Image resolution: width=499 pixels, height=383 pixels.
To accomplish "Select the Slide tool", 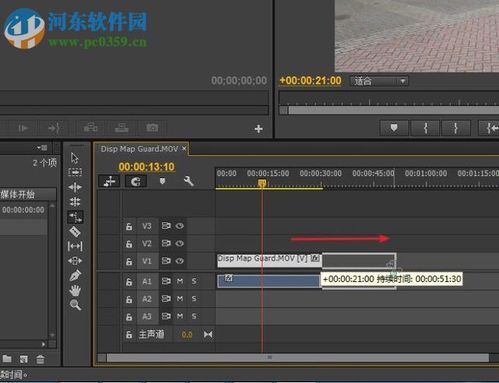I will (75, 261).
